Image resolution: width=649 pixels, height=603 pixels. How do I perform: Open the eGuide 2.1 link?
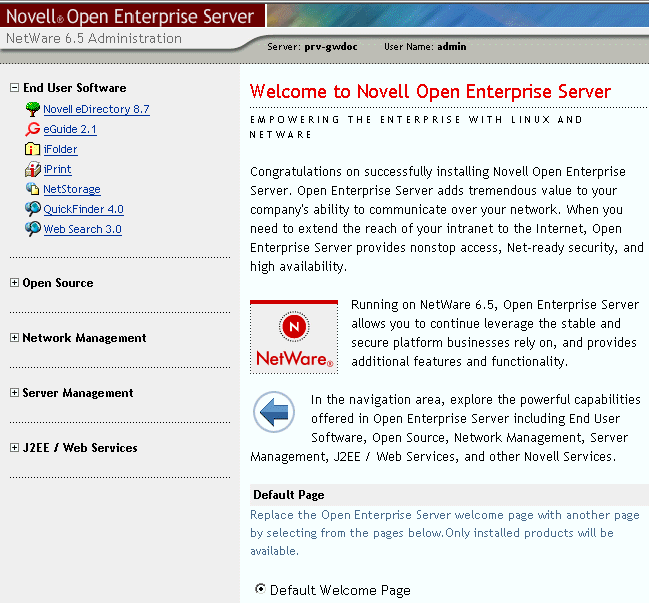click(x=70, y=129)
